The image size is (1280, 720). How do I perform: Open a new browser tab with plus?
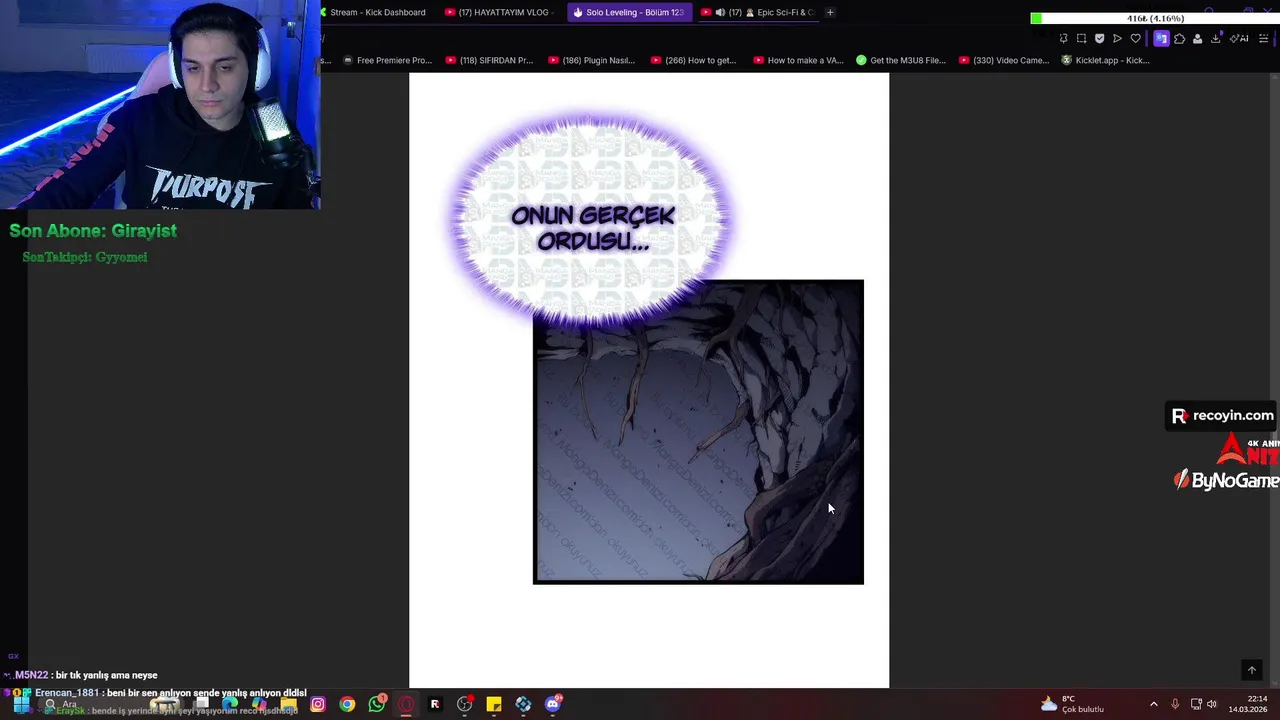pos(830,12)
